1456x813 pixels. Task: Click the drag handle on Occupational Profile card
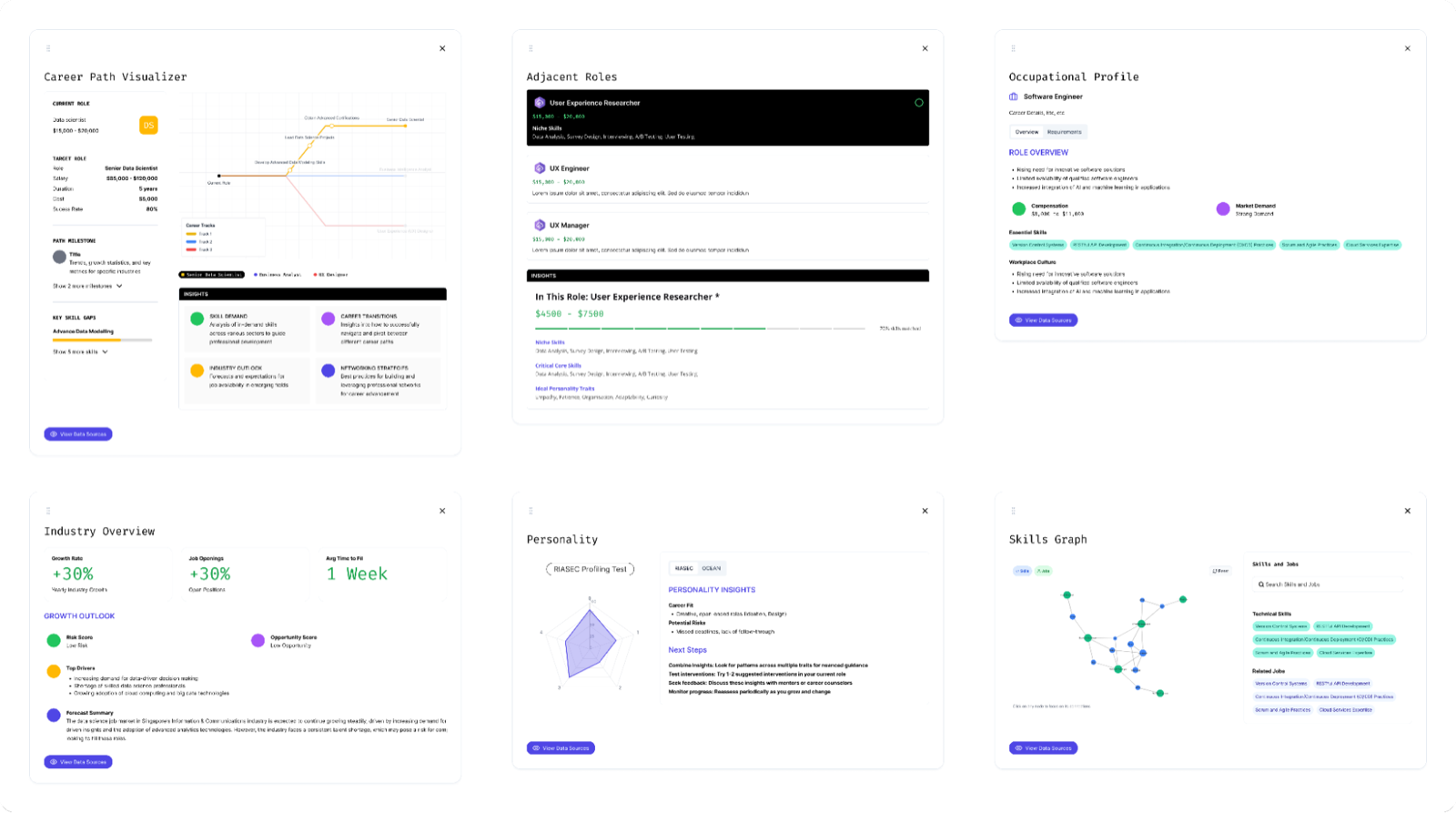[x=1013, y=48]
